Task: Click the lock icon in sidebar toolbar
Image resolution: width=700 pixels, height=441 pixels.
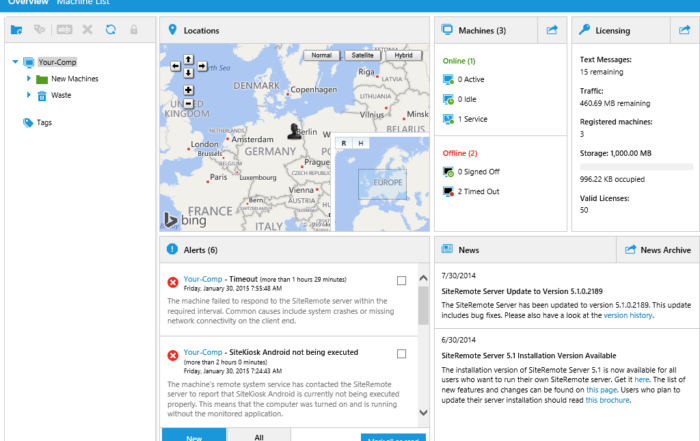Action: coord(133,30)
